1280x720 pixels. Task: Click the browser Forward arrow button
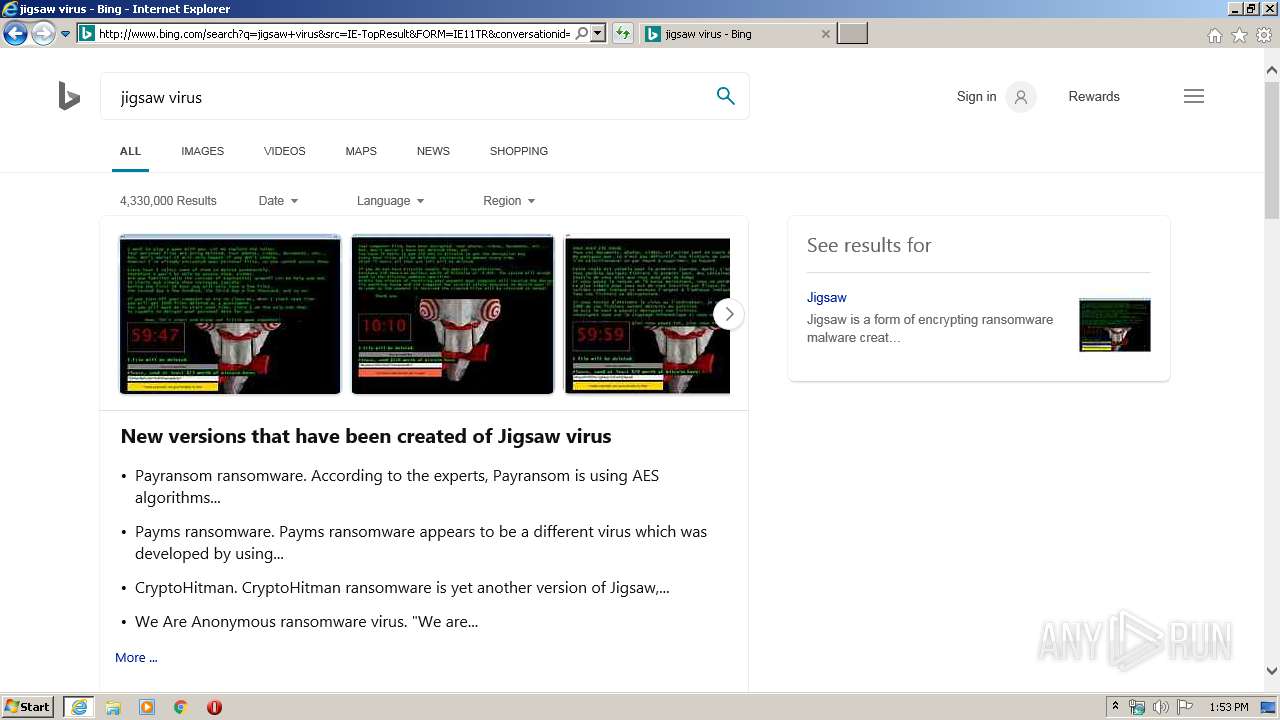point(43,33)
